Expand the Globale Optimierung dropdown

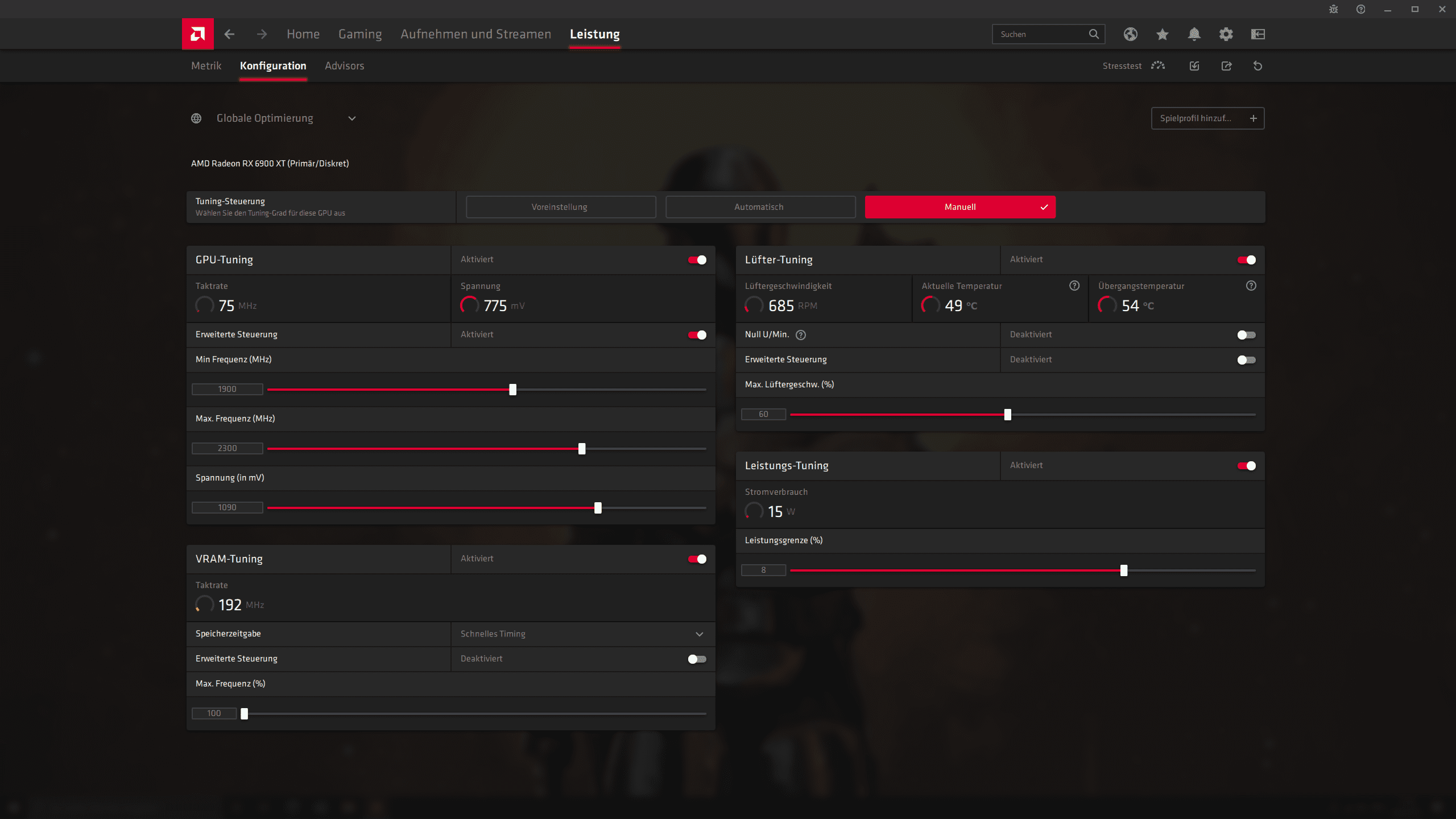pos(352,118)
